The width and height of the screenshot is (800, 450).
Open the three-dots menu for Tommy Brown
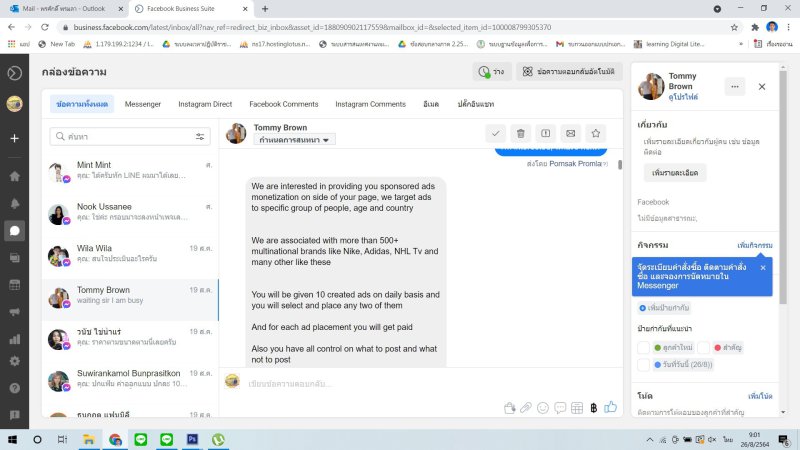pyautogui.click(x=735, y=87)
